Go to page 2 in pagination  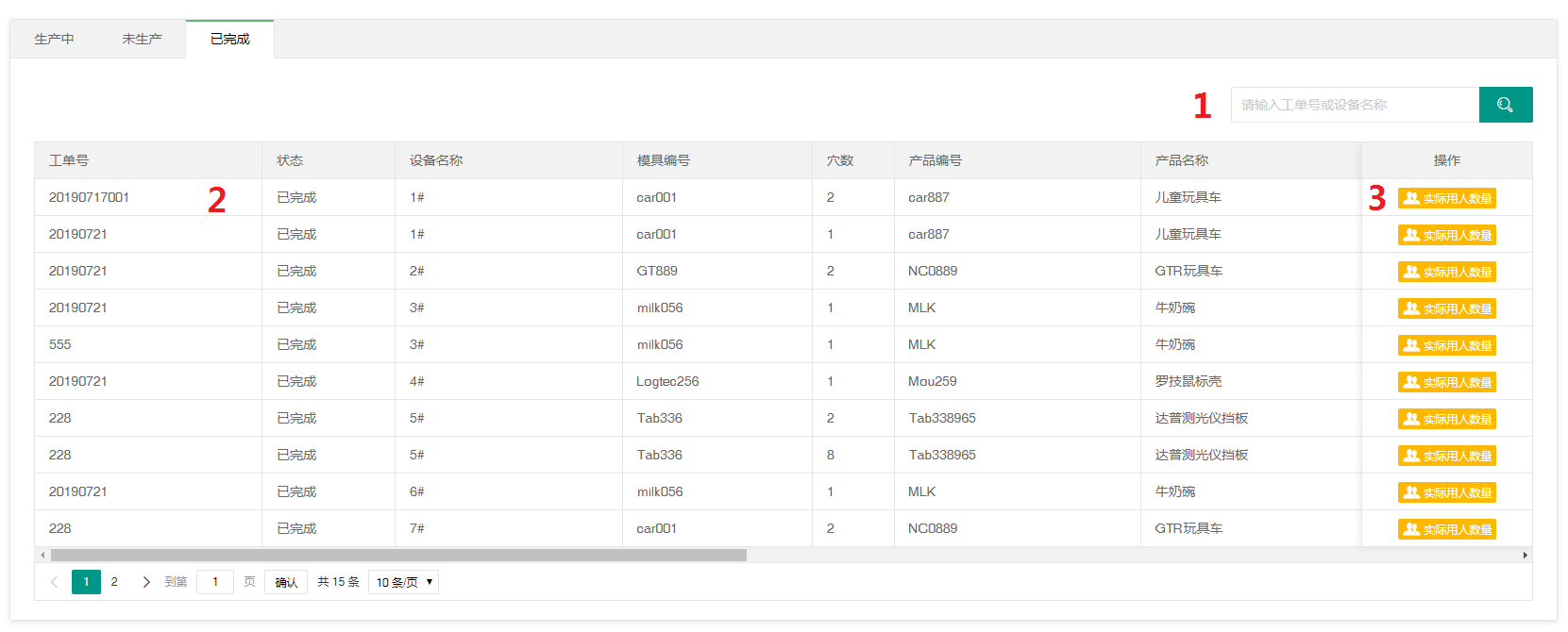(x=114, y=582)
